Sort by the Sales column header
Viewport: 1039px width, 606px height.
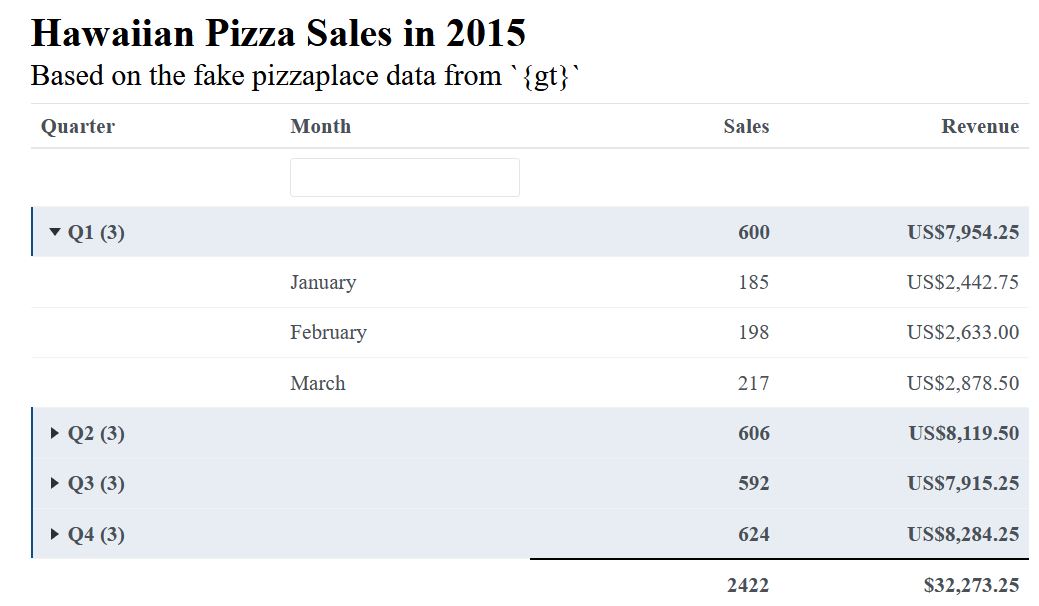(x=746, y=126)
